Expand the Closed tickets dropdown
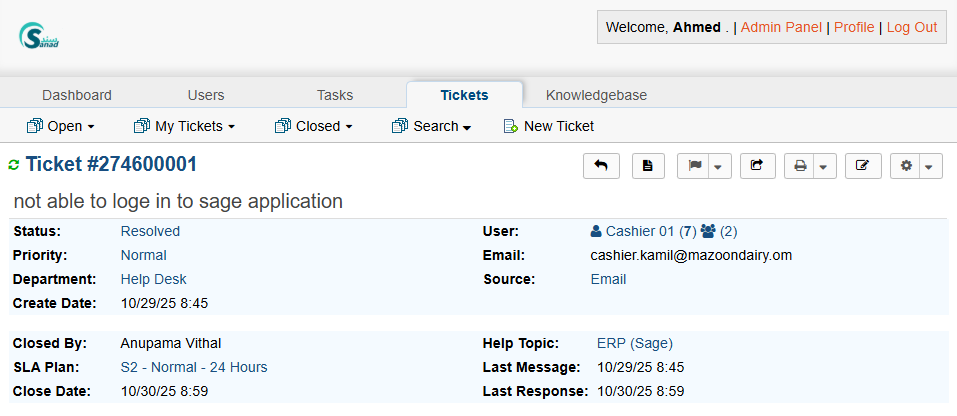Image resolution: width=957 pixels, height=416 pixels. click(314, 126)
